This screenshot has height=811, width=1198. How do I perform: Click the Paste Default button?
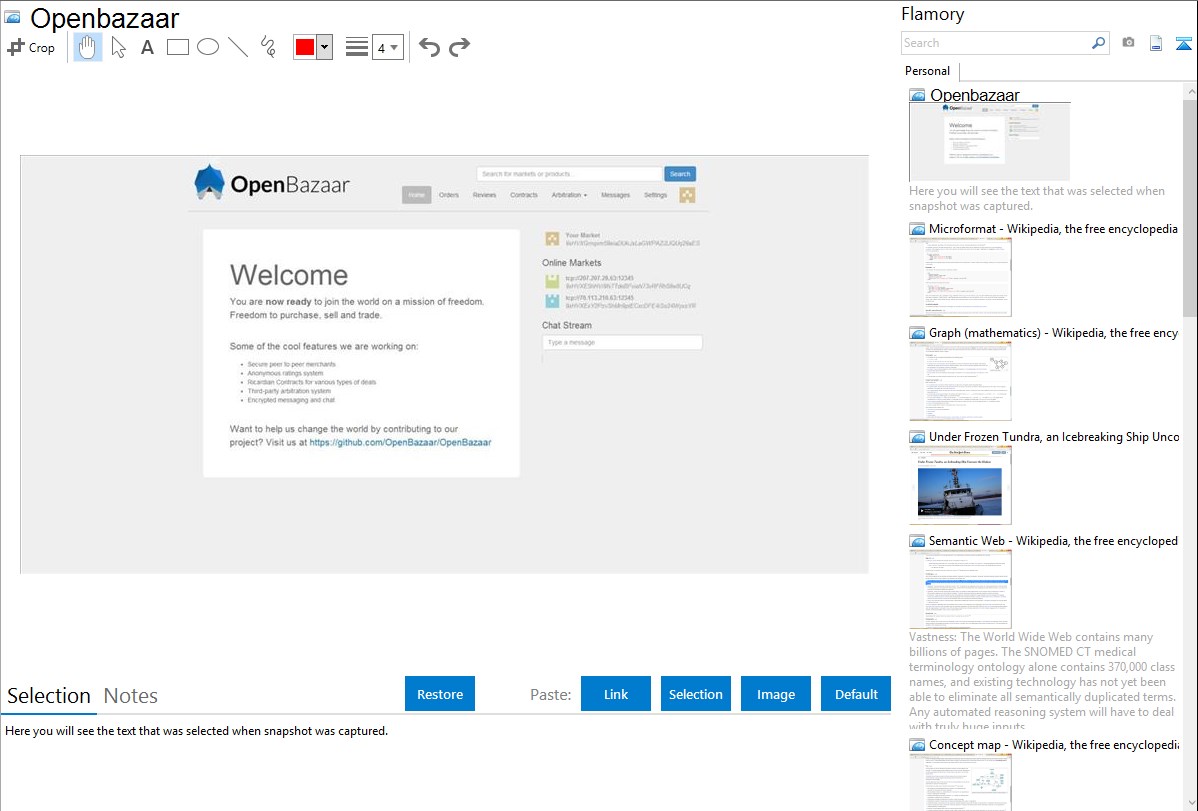pyautogui.click(x=856, y=694)
